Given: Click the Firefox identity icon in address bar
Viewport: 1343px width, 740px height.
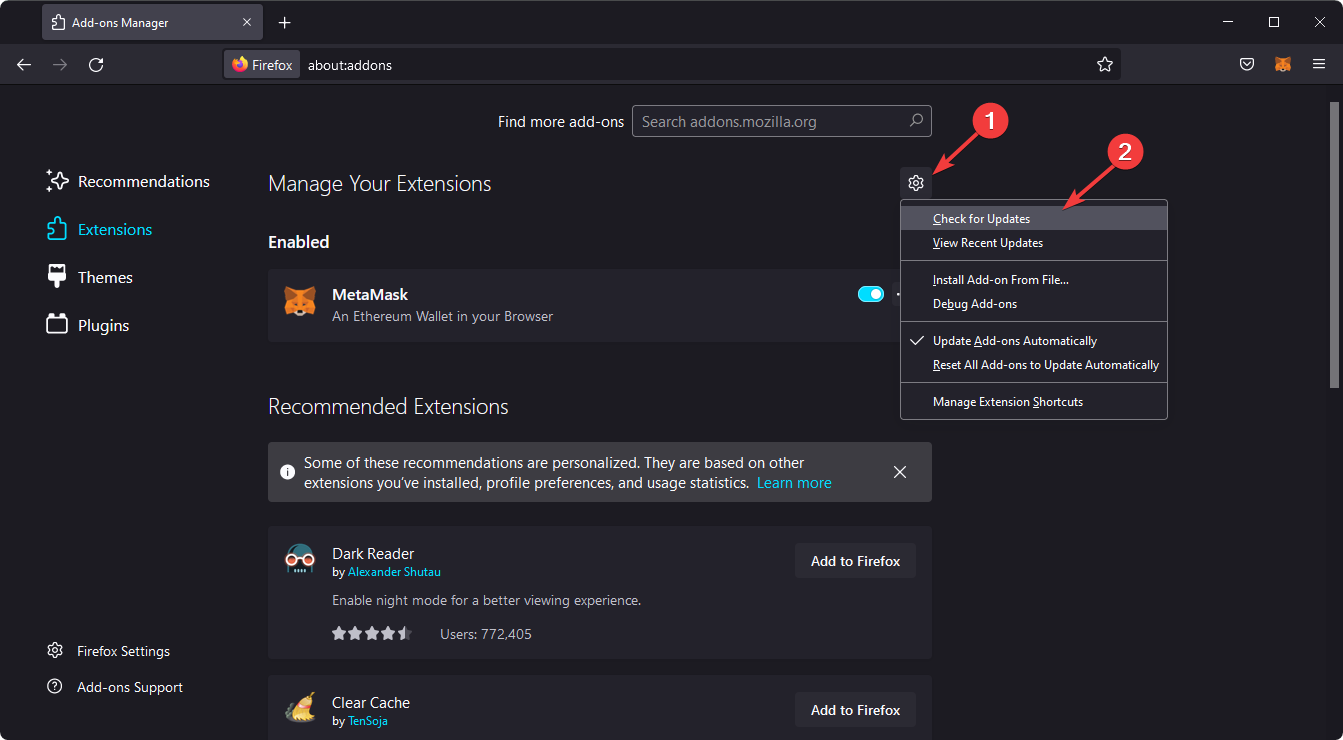Looking at the screenshot, I should (x=262, y=65).
